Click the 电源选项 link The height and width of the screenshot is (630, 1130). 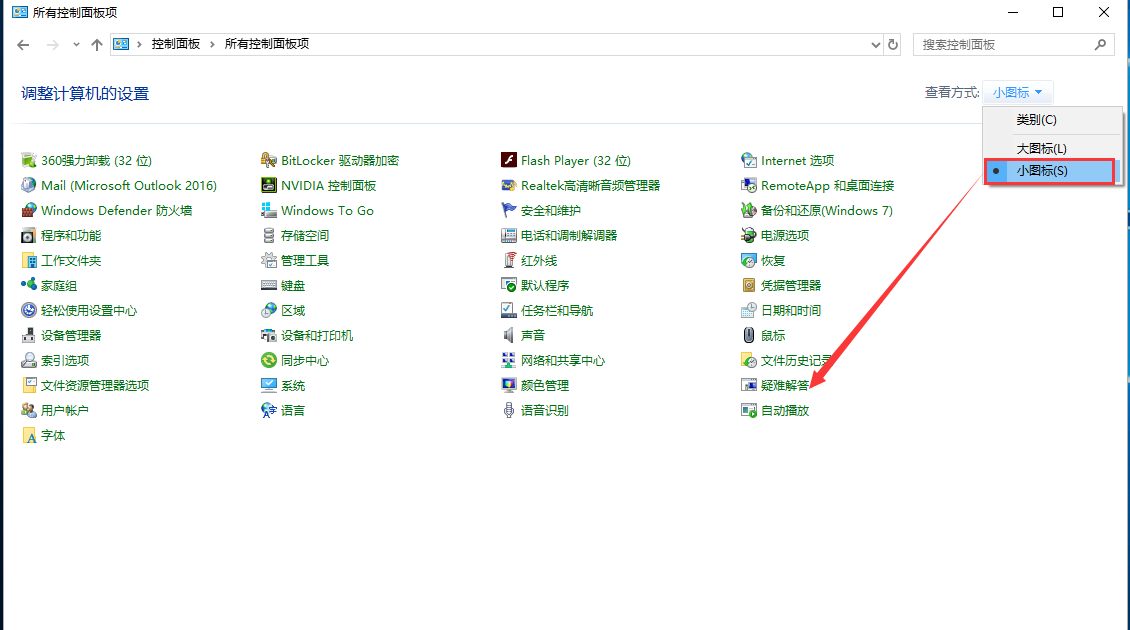(x=785, y=236)
